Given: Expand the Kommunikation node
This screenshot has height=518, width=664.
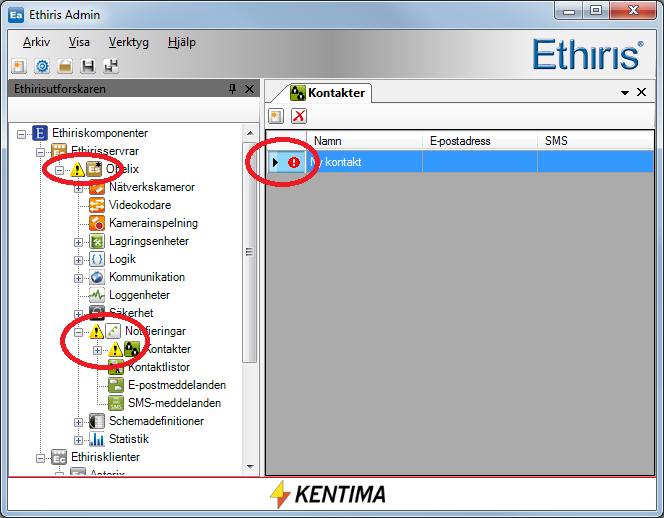Looking at the screenshot, I should [78, 278].
